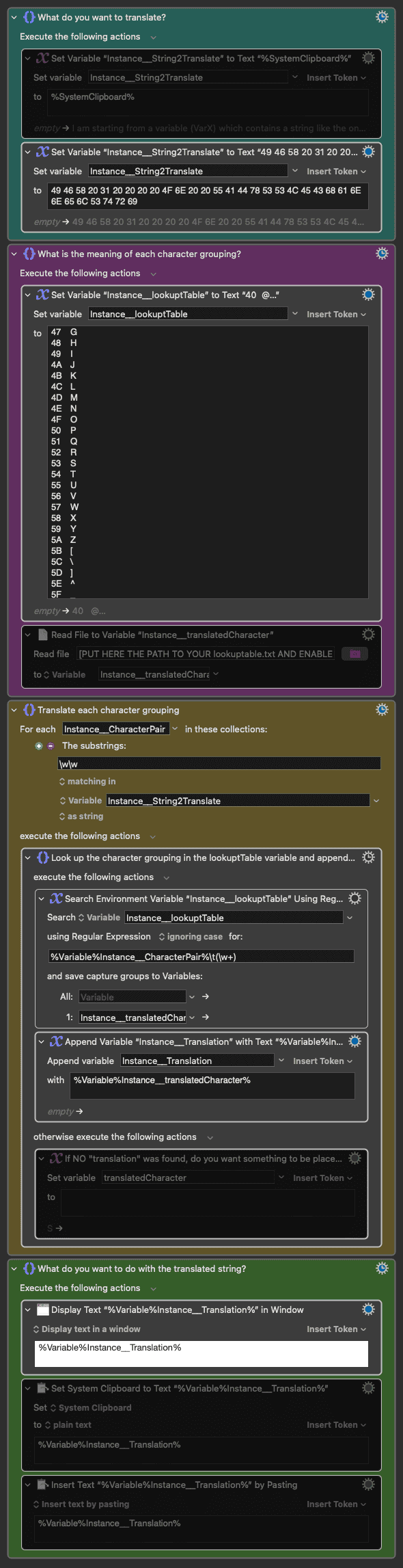The width and height of the screenshot is (403, 1568).
Task: Remove the substrings collection with the minus button
Action: point(51,746)
